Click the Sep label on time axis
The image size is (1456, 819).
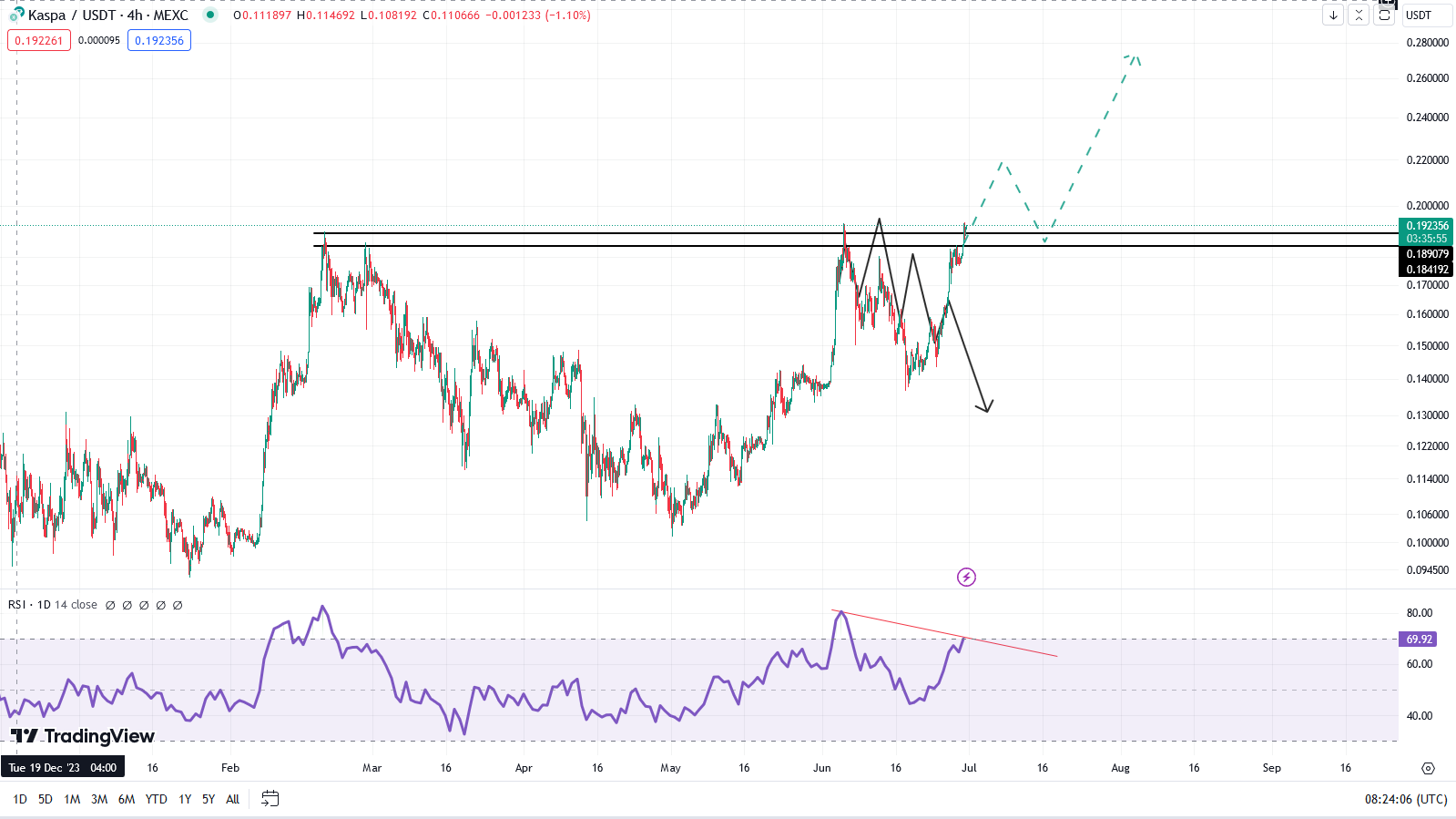(1271, 768)
